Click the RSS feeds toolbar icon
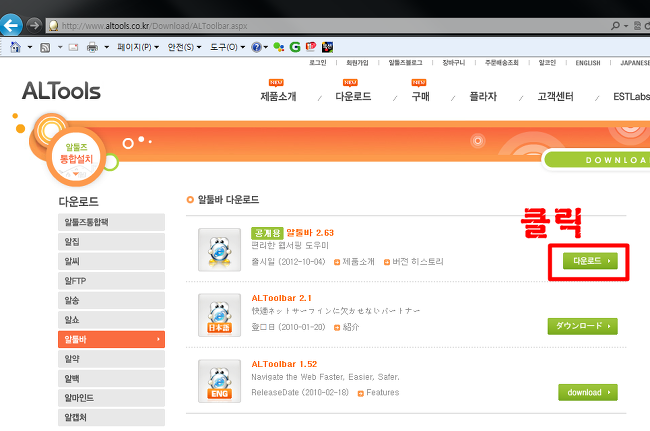The height and width of the screenshot is (431, 650). click(45, 48)
